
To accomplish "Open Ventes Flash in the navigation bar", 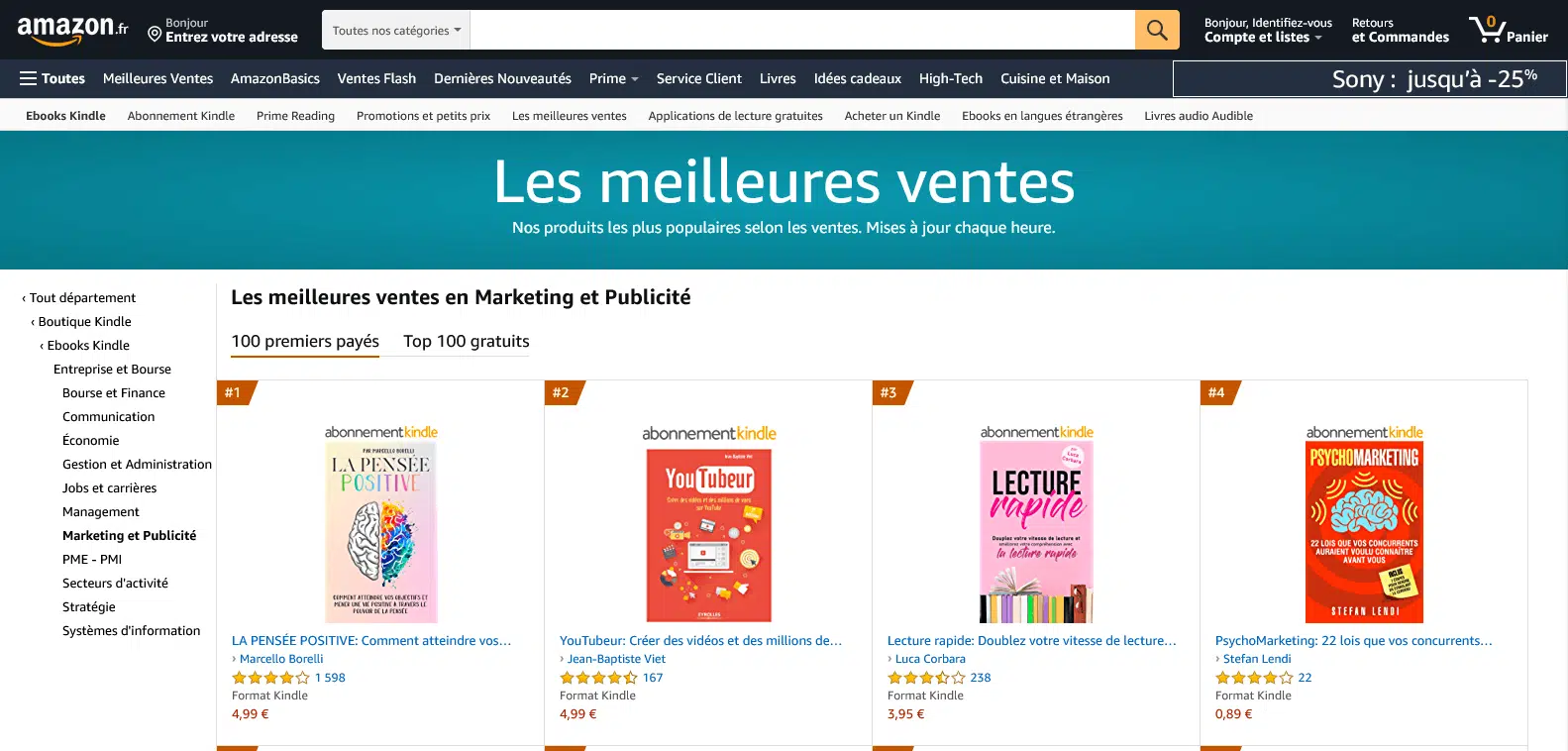I will click(376, 78).
